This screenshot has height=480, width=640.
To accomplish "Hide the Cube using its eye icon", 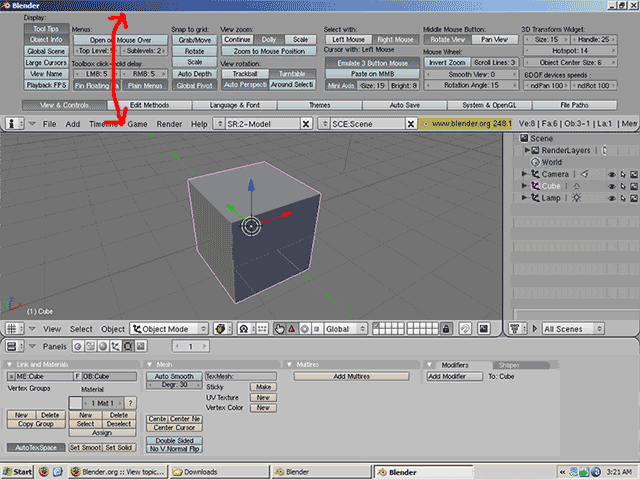I will 612,186.
